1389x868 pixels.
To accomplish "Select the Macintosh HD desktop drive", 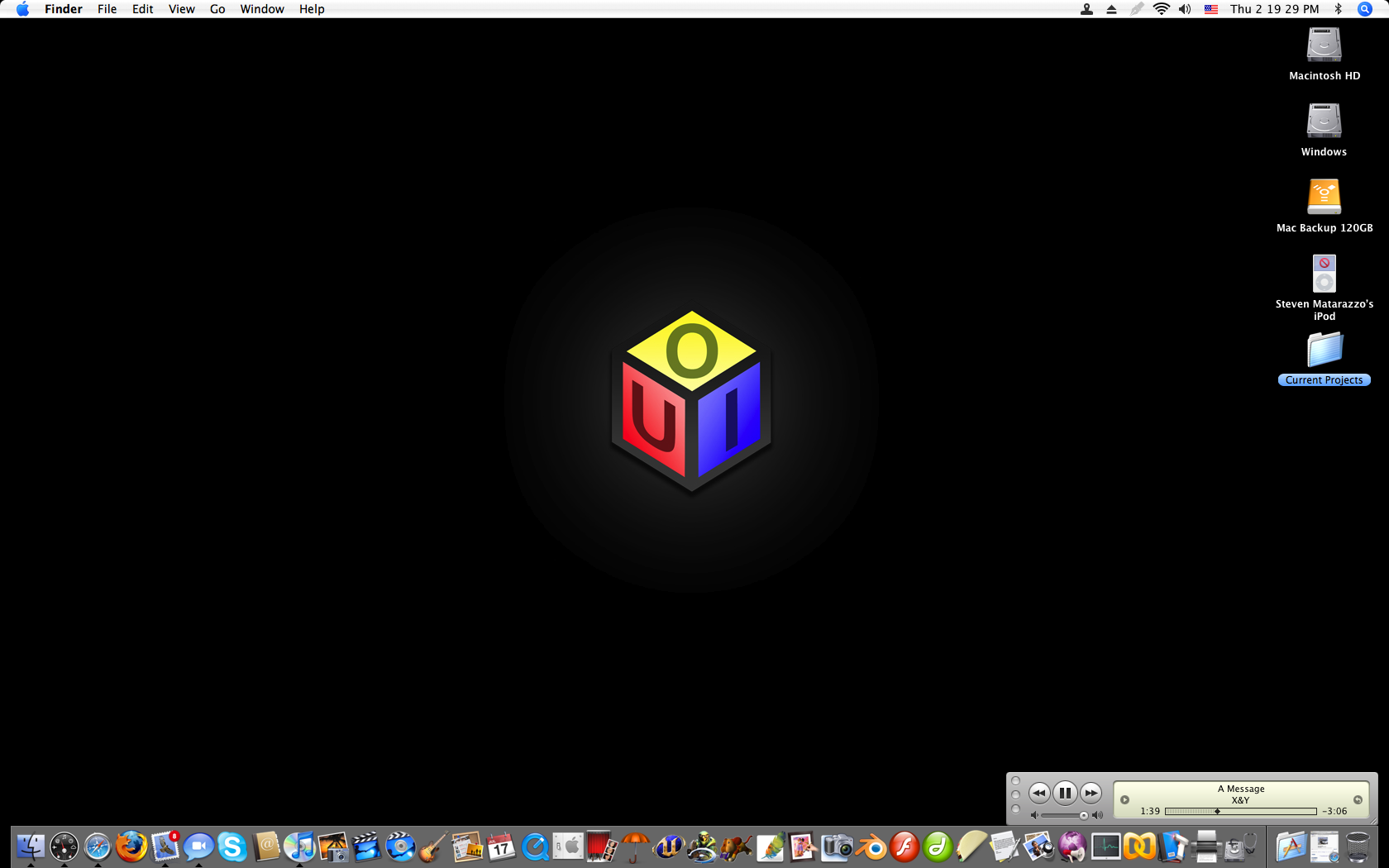I will (1324, 54).
